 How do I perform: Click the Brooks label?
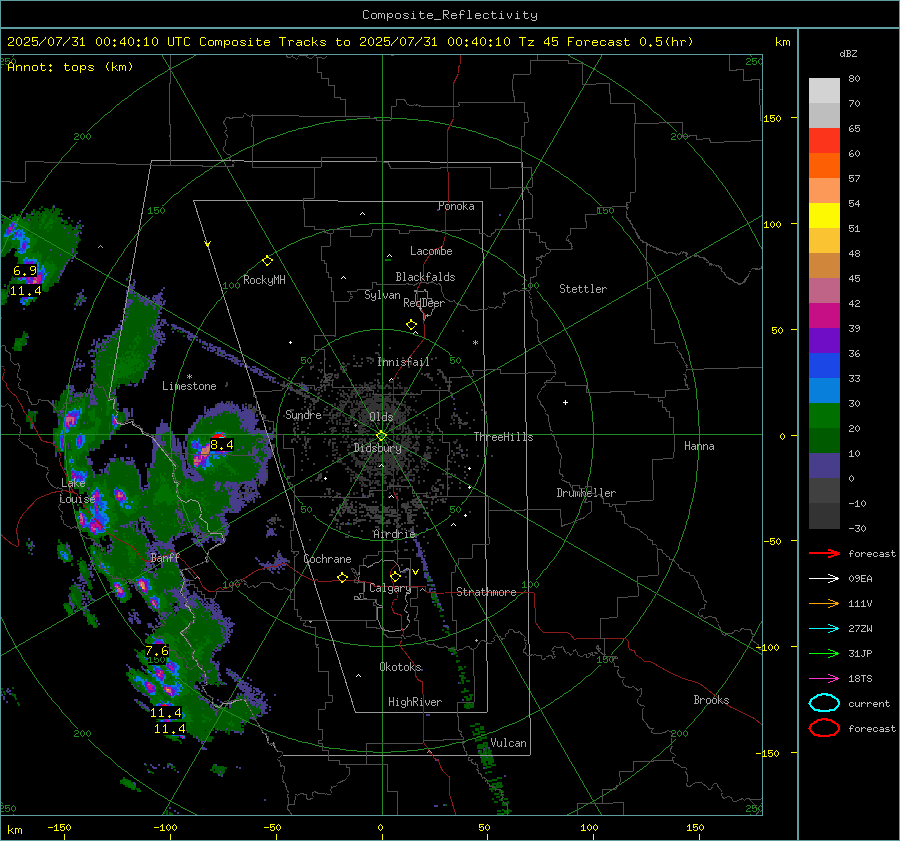point(711,700)
